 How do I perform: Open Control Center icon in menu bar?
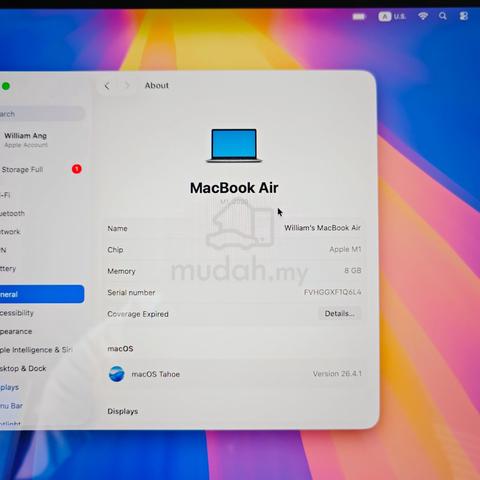pos(464,16)
